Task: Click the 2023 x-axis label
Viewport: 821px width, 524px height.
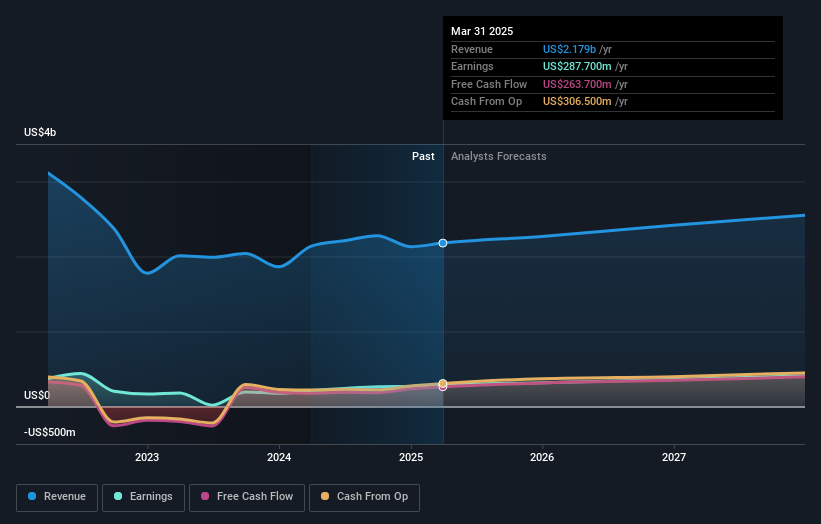Action: [x=147, y=458]
